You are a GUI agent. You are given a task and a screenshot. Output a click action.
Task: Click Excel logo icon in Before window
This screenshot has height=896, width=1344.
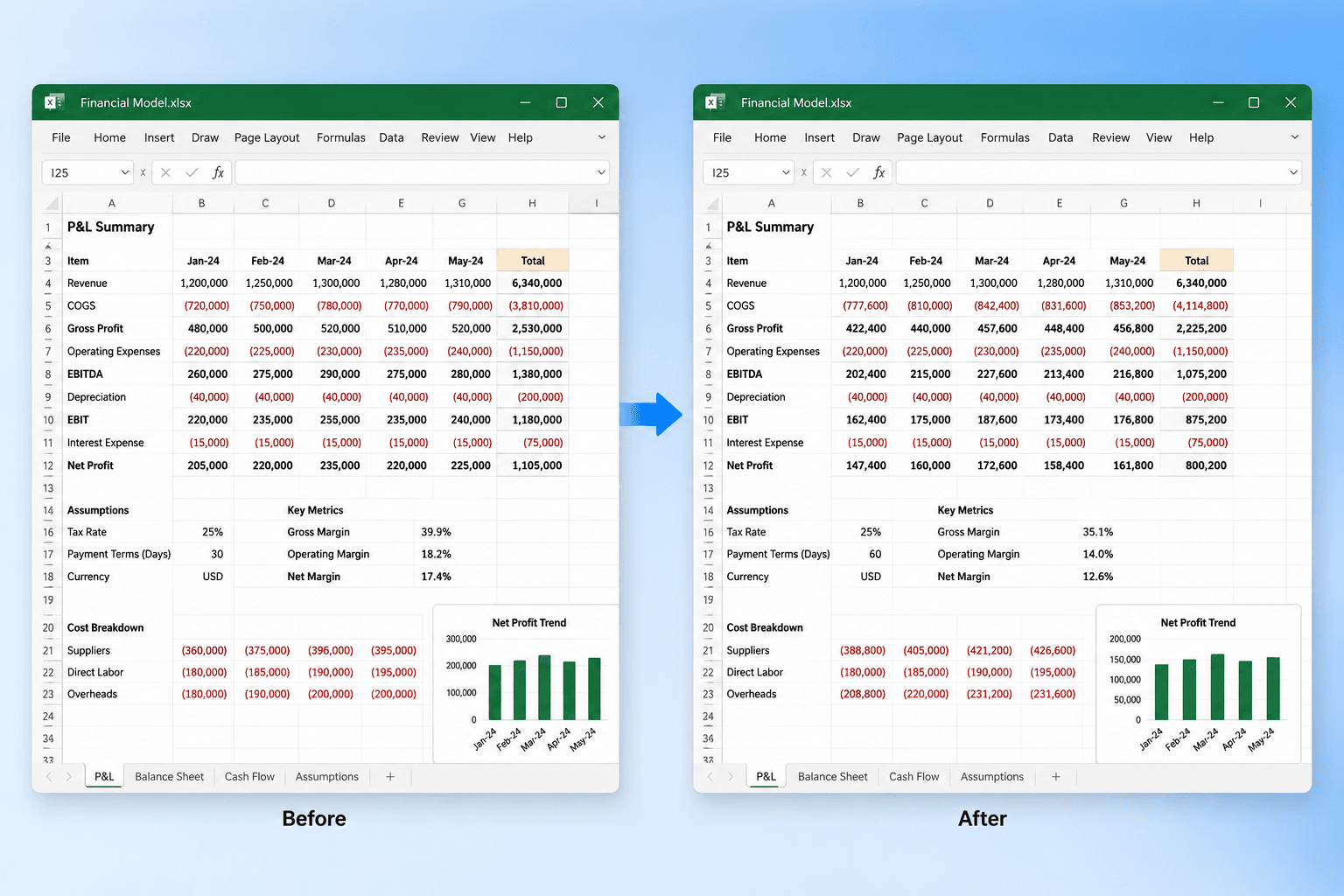(x=54, y=102)
